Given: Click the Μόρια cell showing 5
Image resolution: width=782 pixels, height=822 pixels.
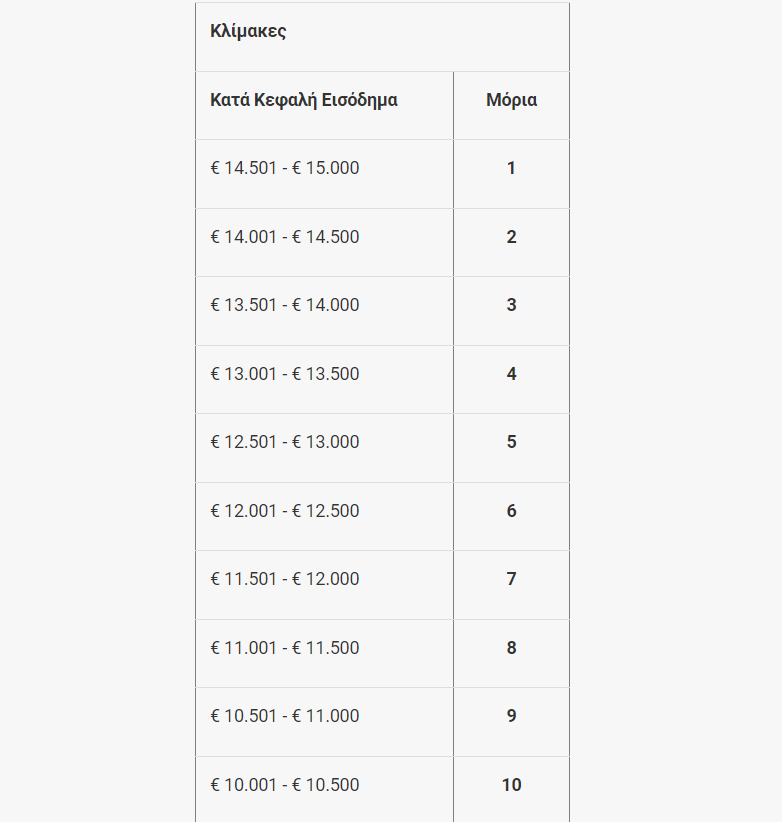Looking at the screenshot, I should (x=511, y=442).
